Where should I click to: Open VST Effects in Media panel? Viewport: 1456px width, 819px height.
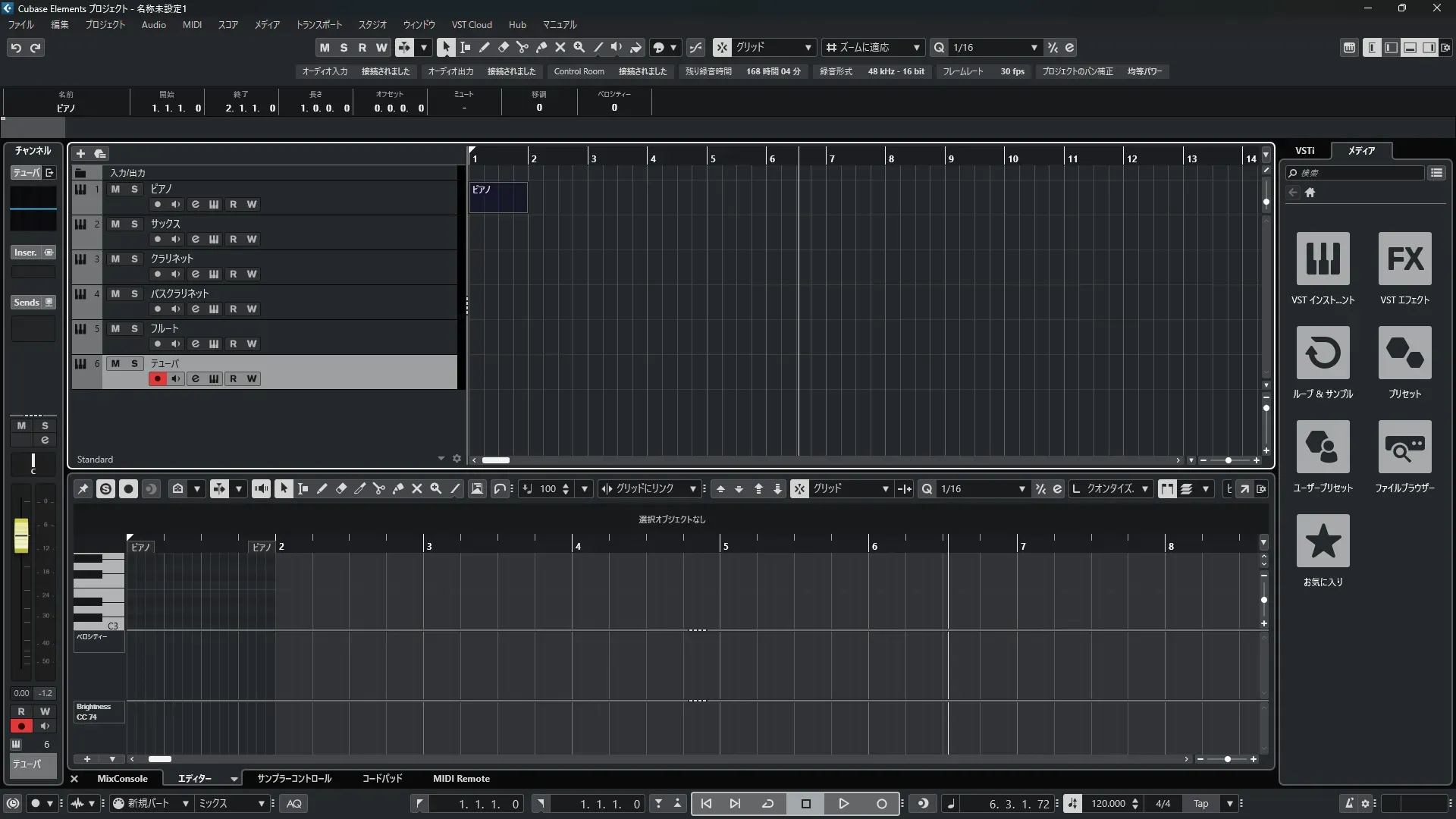pos(1404,259)
